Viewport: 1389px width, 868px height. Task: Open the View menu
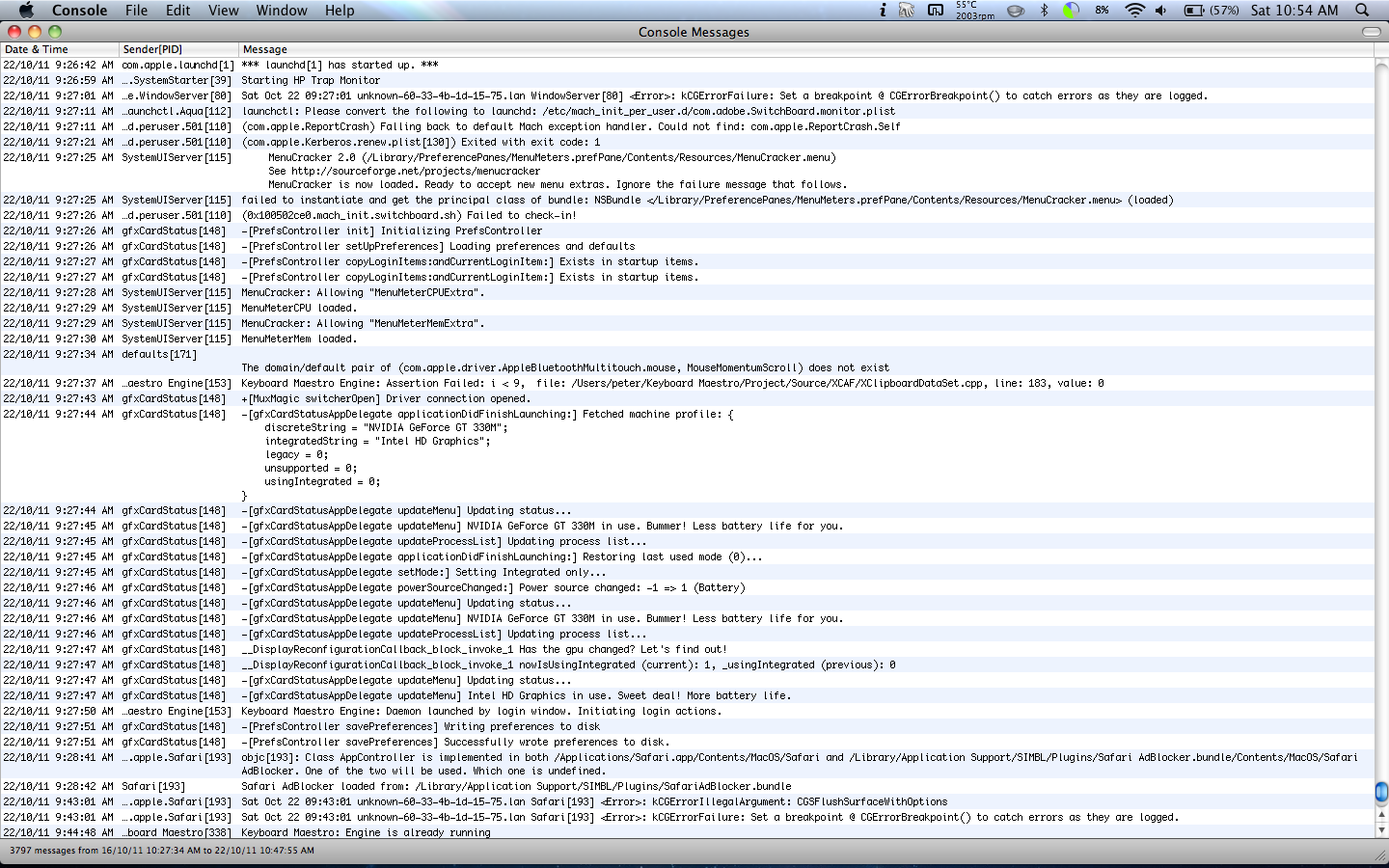click(x=223, y=11)
